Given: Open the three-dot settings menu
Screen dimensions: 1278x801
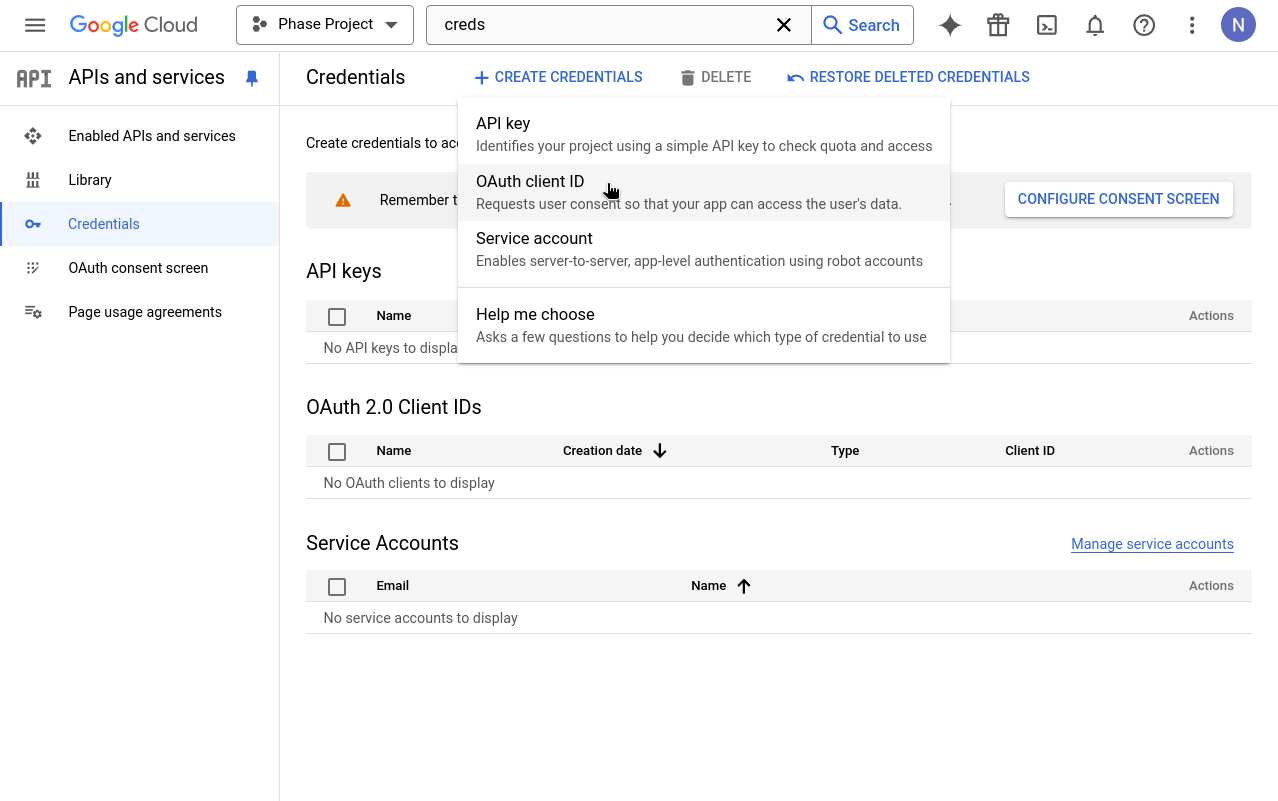Looking at the screenshot, I should tap(1192, 25).
